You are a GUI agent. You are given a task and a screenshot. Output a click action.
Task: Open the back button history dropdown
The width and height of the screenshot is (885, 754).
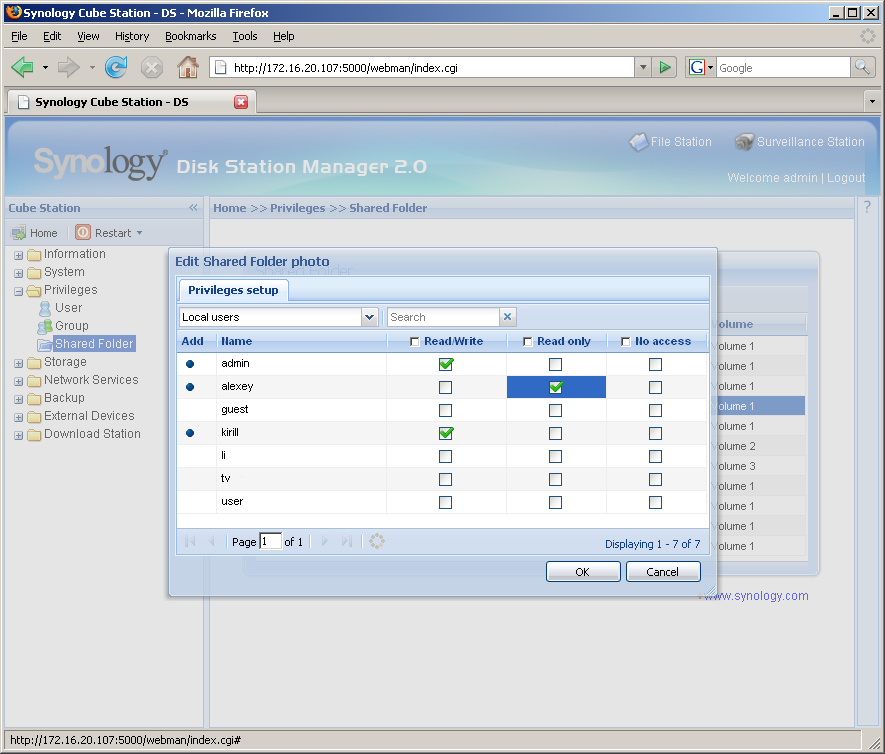(x=45, y=68)
